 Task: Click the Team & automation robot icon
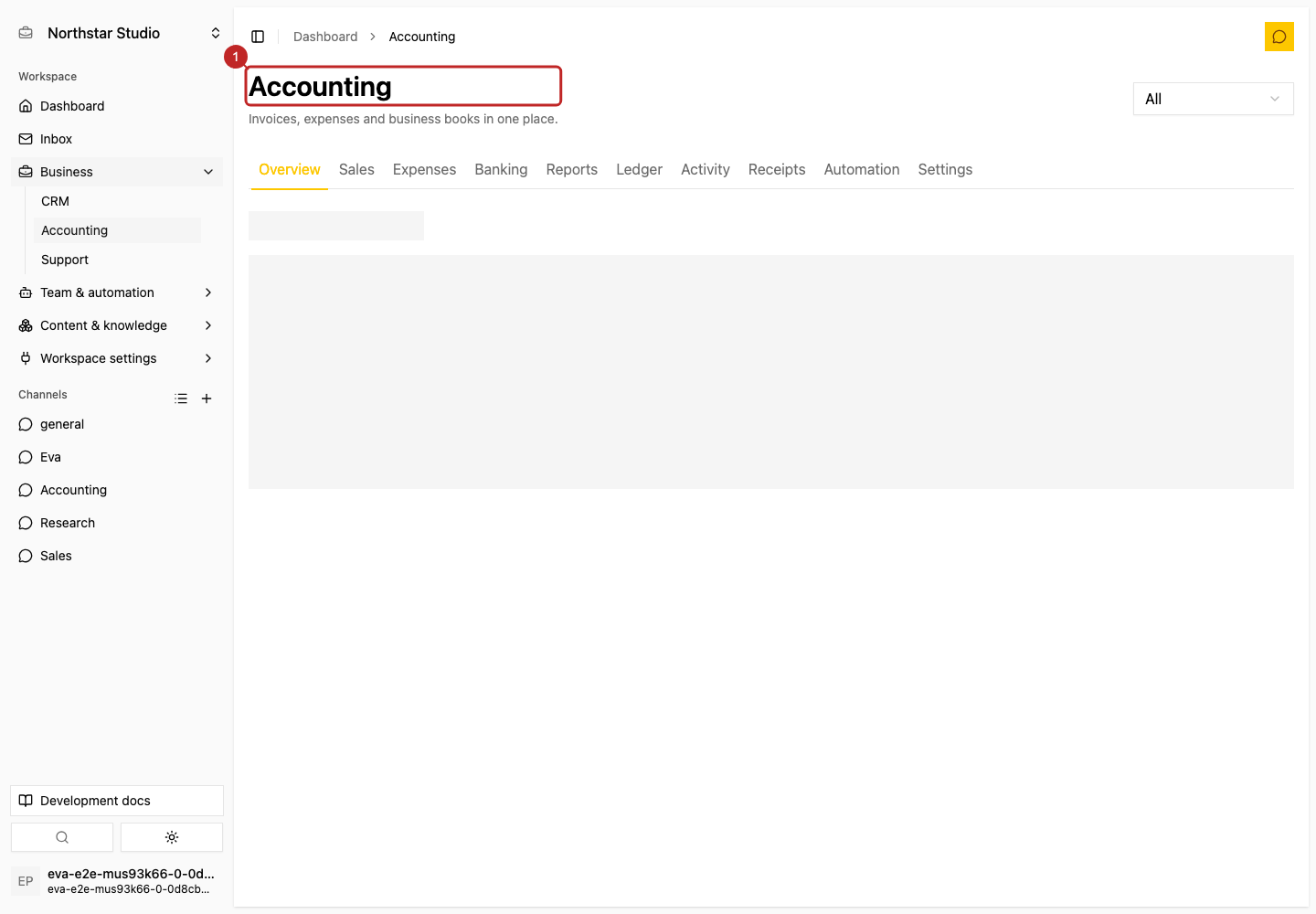coord(26,292)
